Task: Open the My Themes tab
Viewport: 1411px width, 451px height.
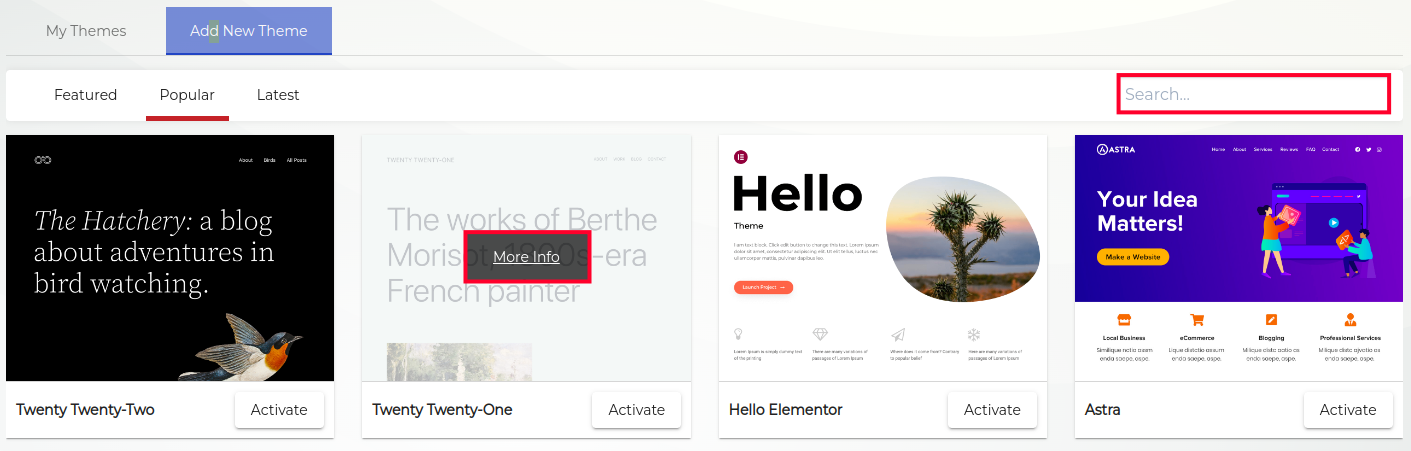Action: [x=86, y=30]
